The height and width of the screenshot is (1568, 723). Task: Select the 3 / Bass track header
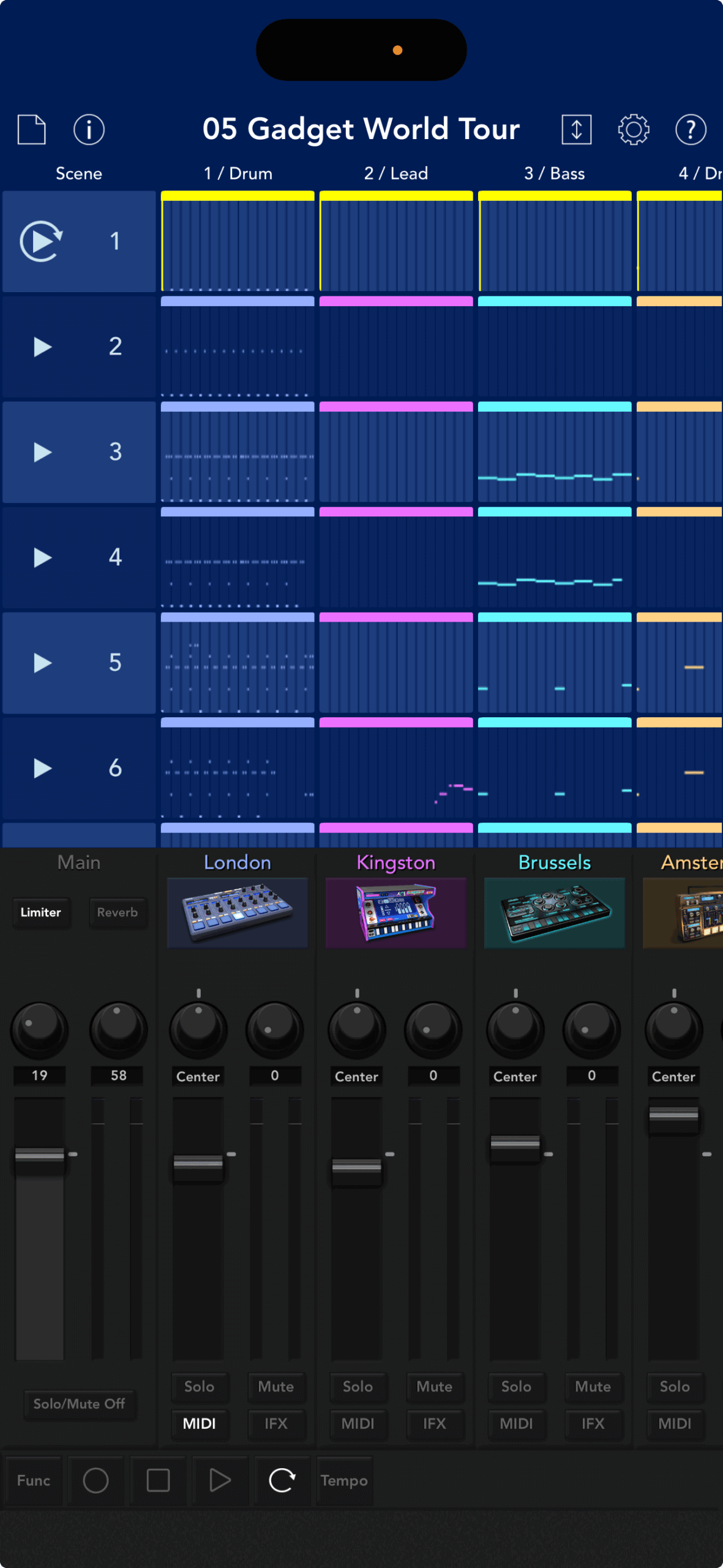pyautogui.click(x=554, y=173)
